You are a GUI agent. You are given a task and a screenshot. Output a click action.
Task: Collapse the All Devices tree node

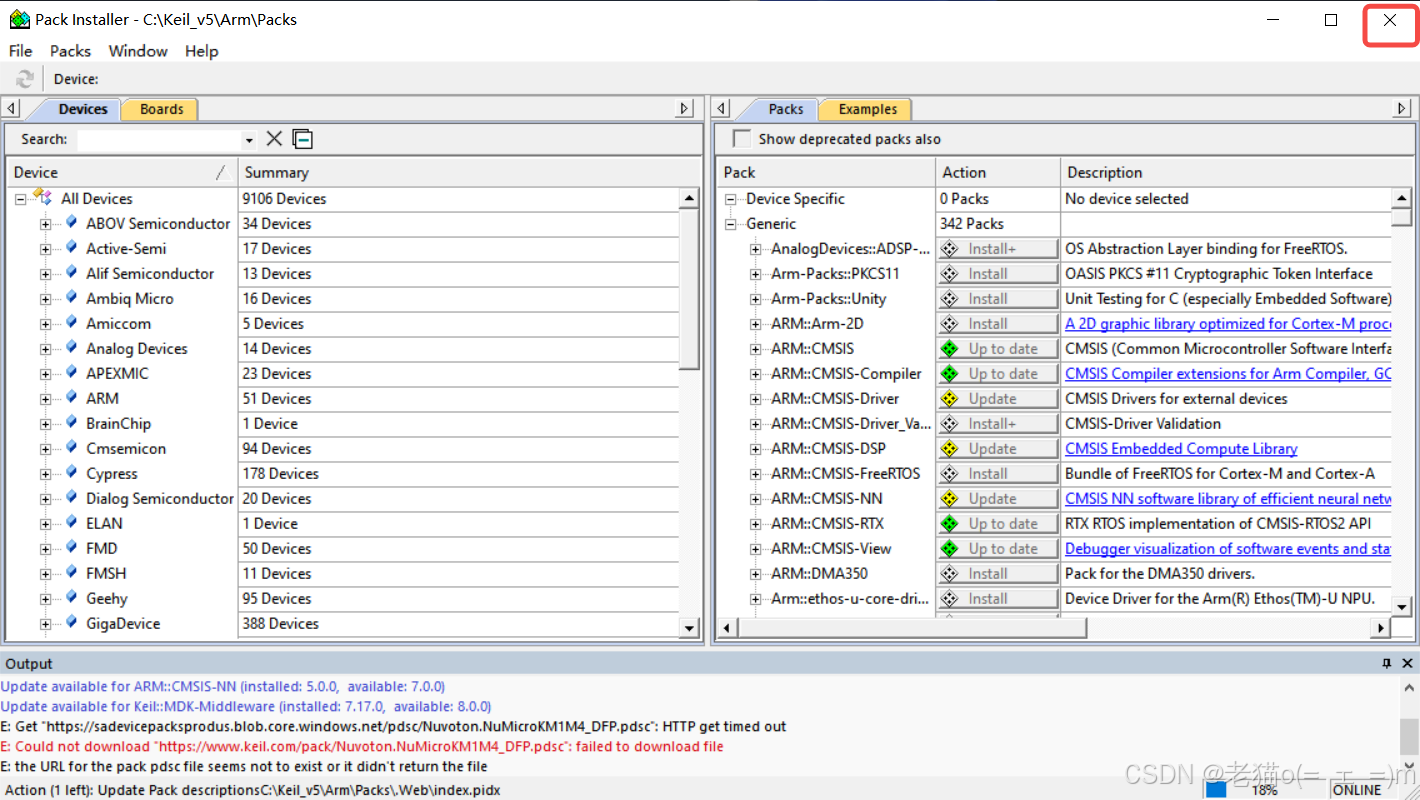click(x=20, y=199)
